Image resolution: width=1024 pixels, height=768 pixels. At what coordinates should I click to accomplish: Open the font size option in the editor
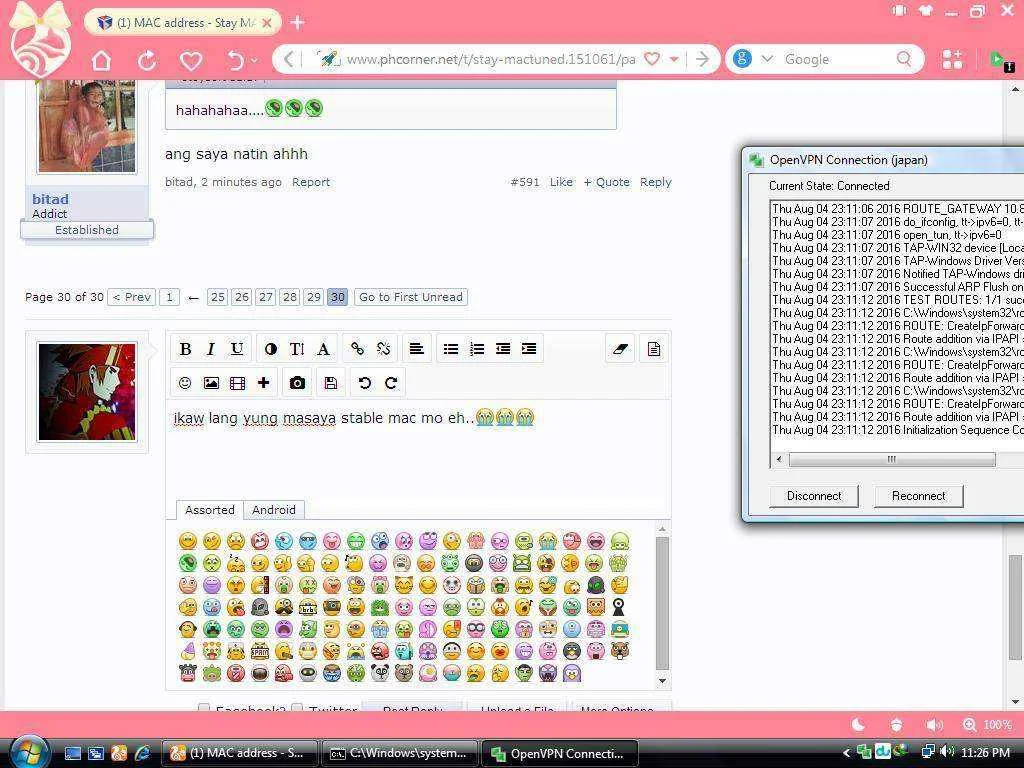tap(296, 349)
